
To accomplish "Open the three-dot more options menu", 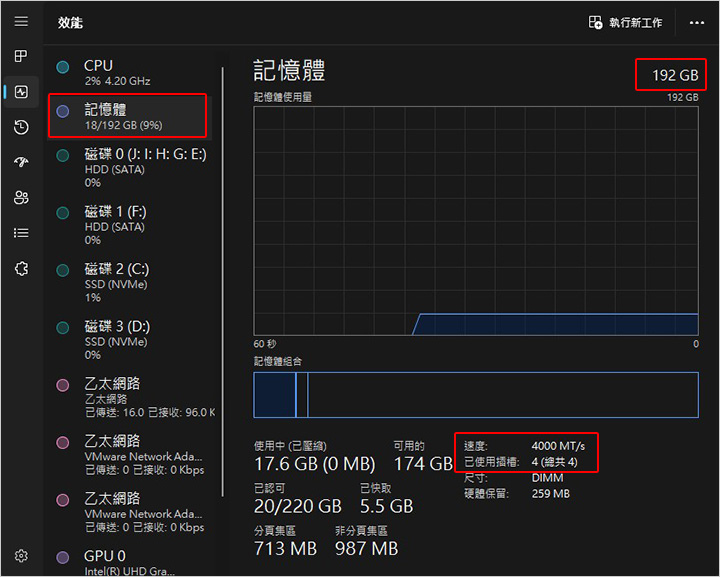I will 697,22.
